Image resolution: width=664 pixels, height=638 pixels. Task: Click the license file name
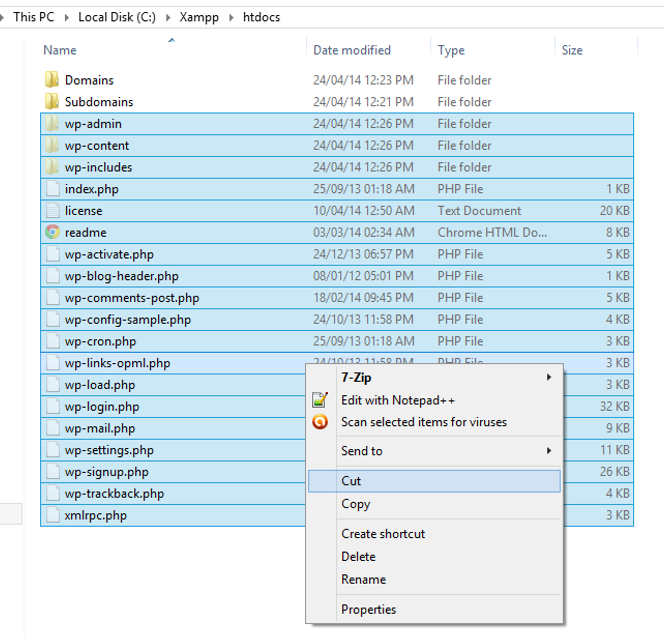pos(83,211)
